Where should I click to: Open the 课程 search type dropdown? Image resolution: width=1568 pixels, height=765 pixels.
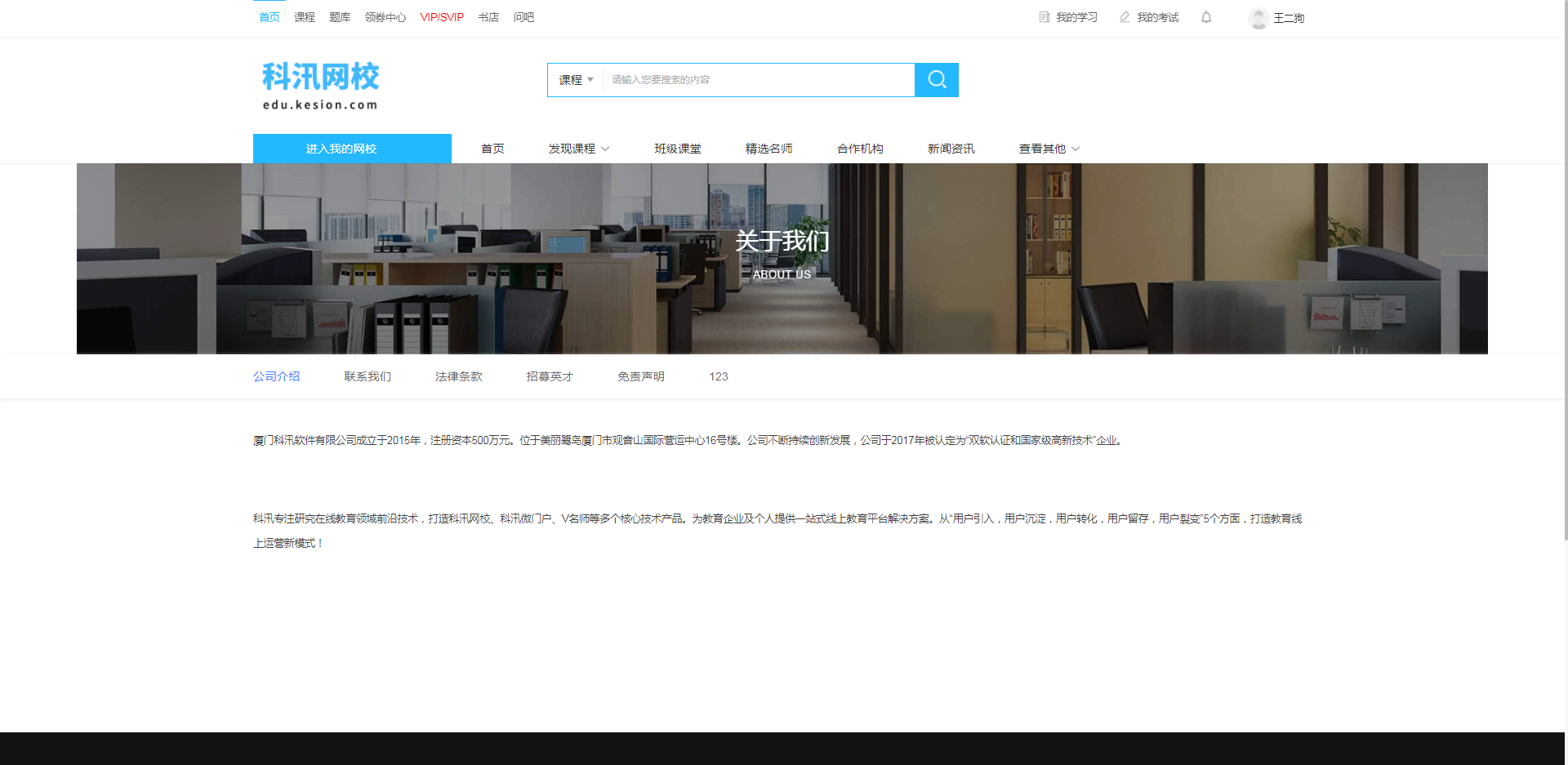coord(576,80)
